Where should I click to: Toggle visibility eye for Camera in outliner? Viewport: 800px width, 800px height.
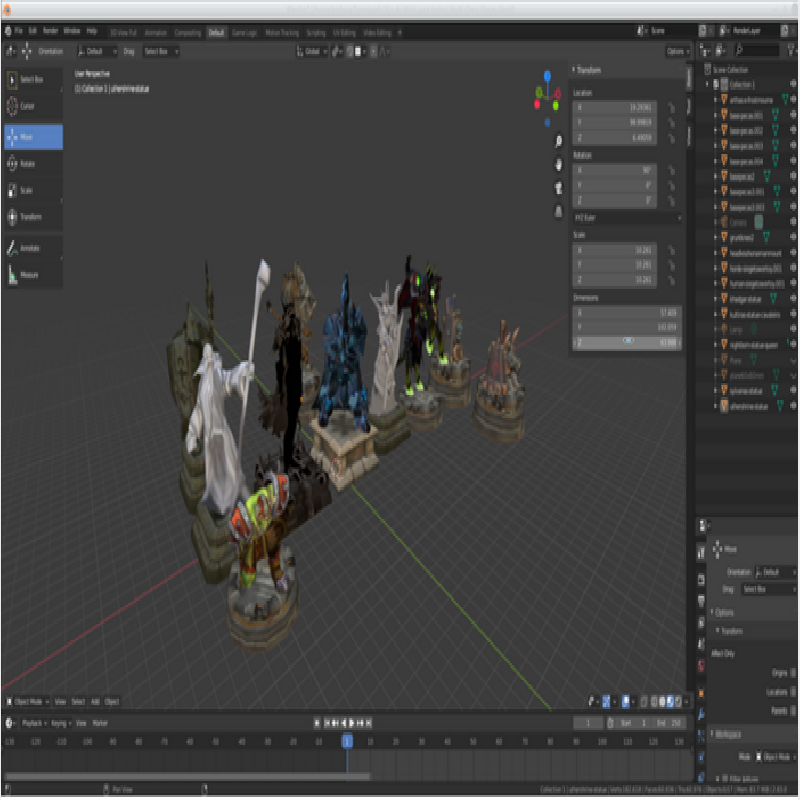793,222
